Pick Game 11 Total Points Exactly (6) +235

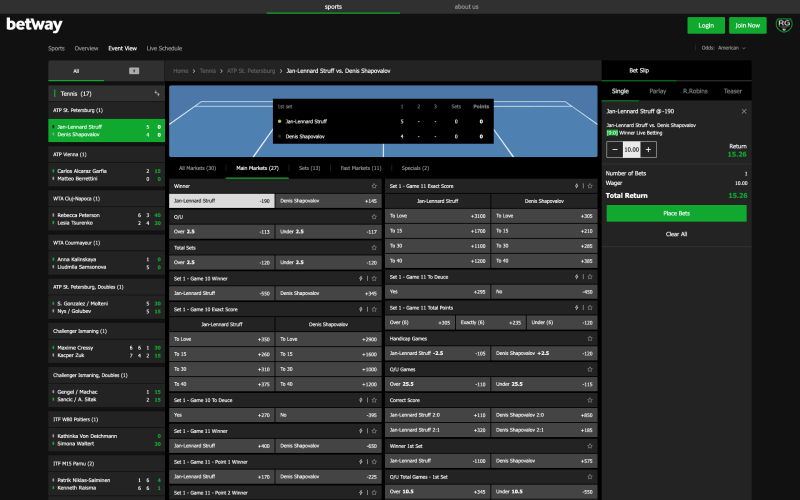[x=490, y=322]
